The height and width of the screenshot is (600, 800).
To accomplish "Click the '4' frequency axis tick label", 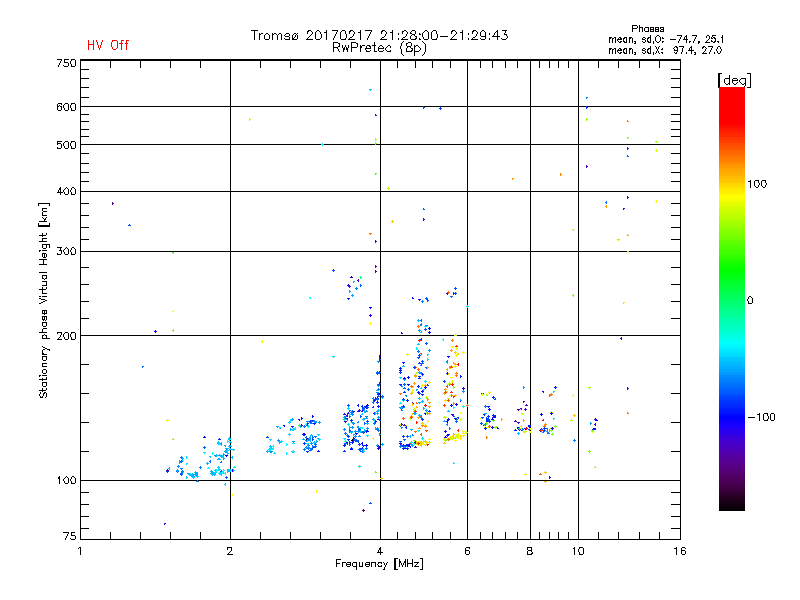I will click(x=380, y=551).
